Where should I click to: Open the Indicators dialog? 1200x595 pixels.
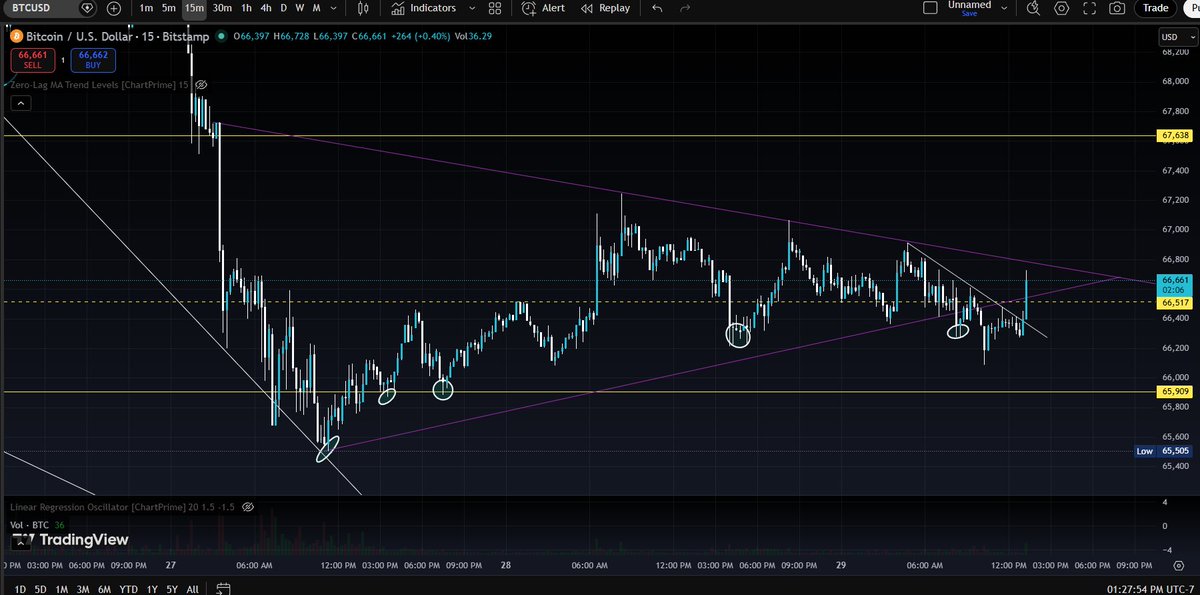tap(424, 8)
